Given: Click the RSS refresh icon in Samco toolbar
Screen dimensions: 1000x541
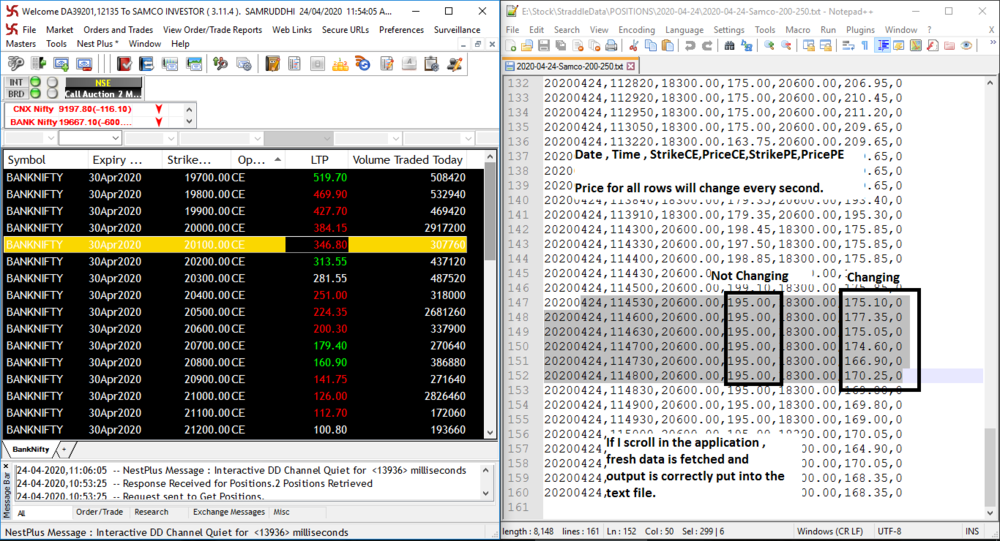Looking at the screenshot, I should coord(363,63).
